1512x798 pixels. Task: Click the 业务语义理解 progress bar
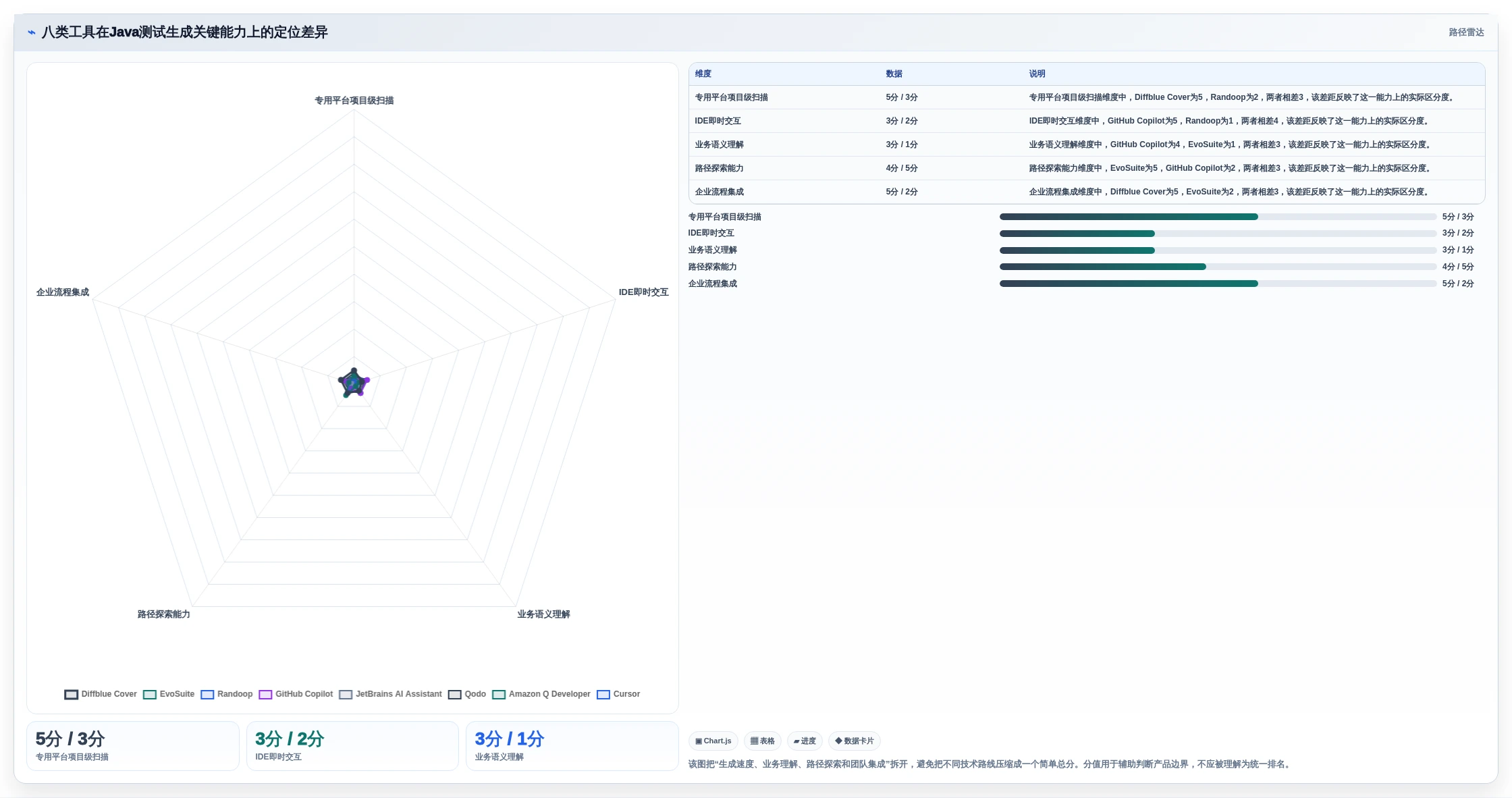(x=1218, y=250)
